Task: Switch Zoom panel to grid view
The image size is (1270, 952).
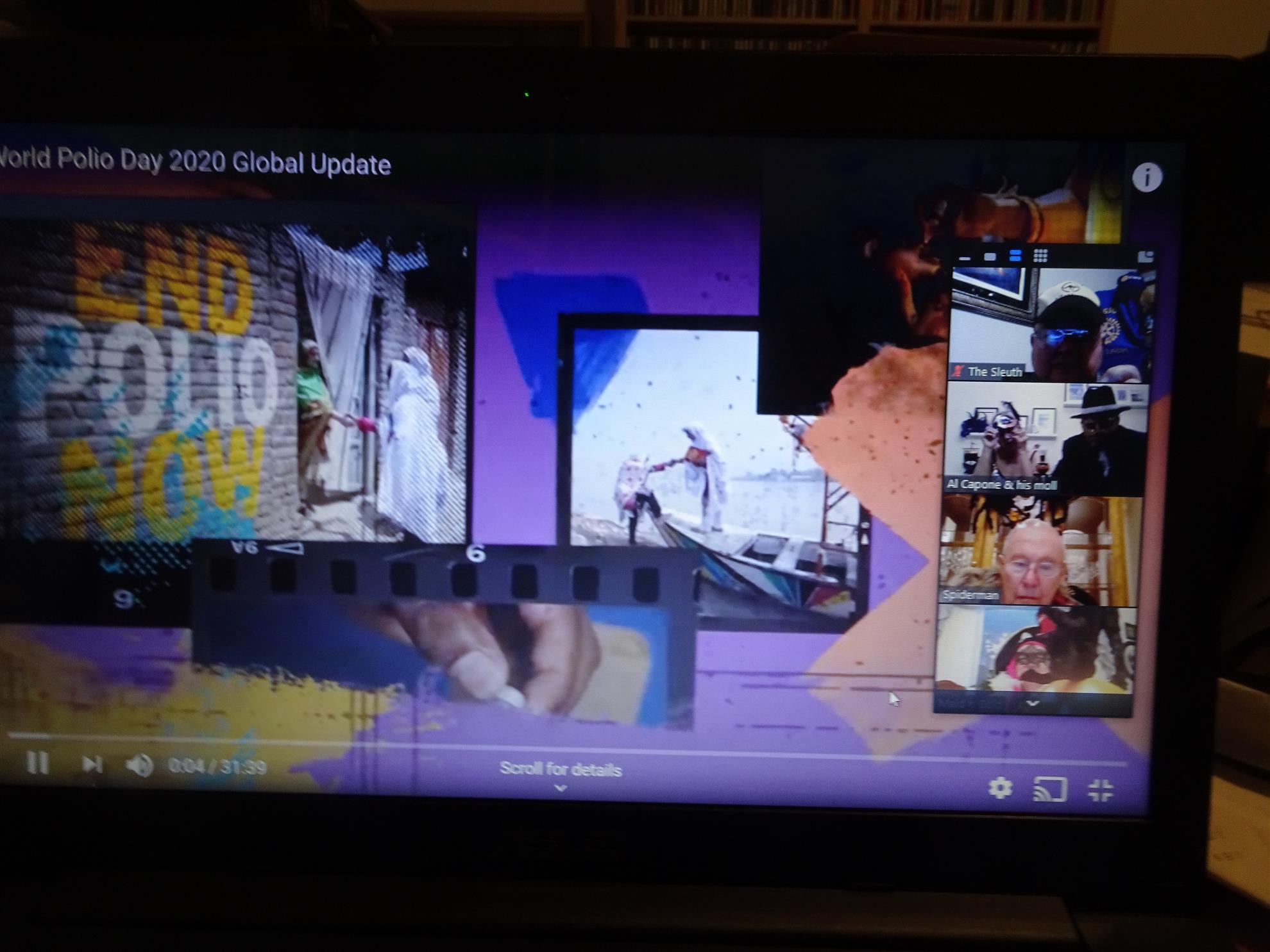Action: click(1040, 256)
